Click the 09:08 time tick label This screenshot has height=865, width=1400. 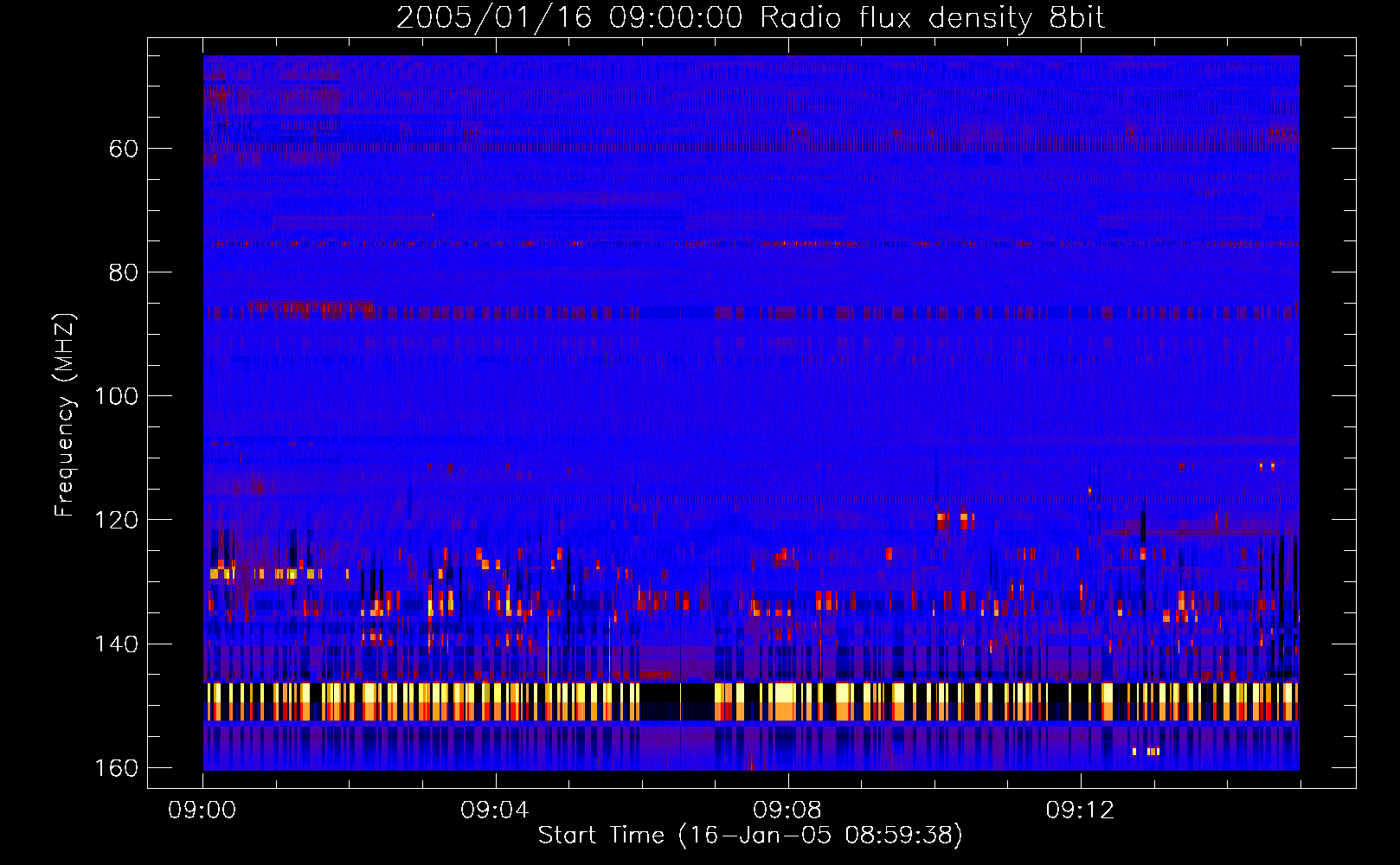pos(787,811)
